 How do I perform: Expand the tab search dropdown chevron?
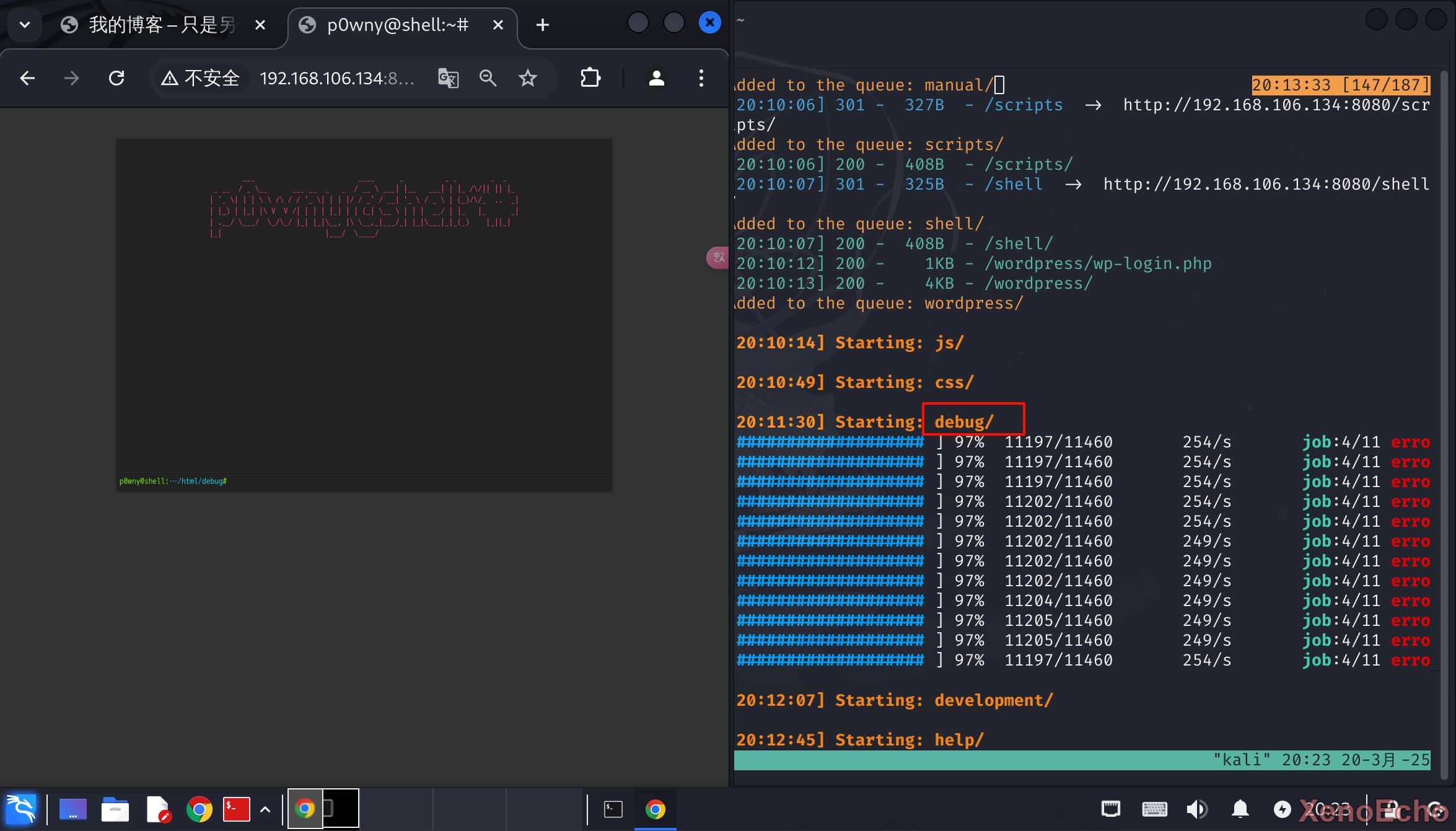pyautogui.click(x=25, y=25)
